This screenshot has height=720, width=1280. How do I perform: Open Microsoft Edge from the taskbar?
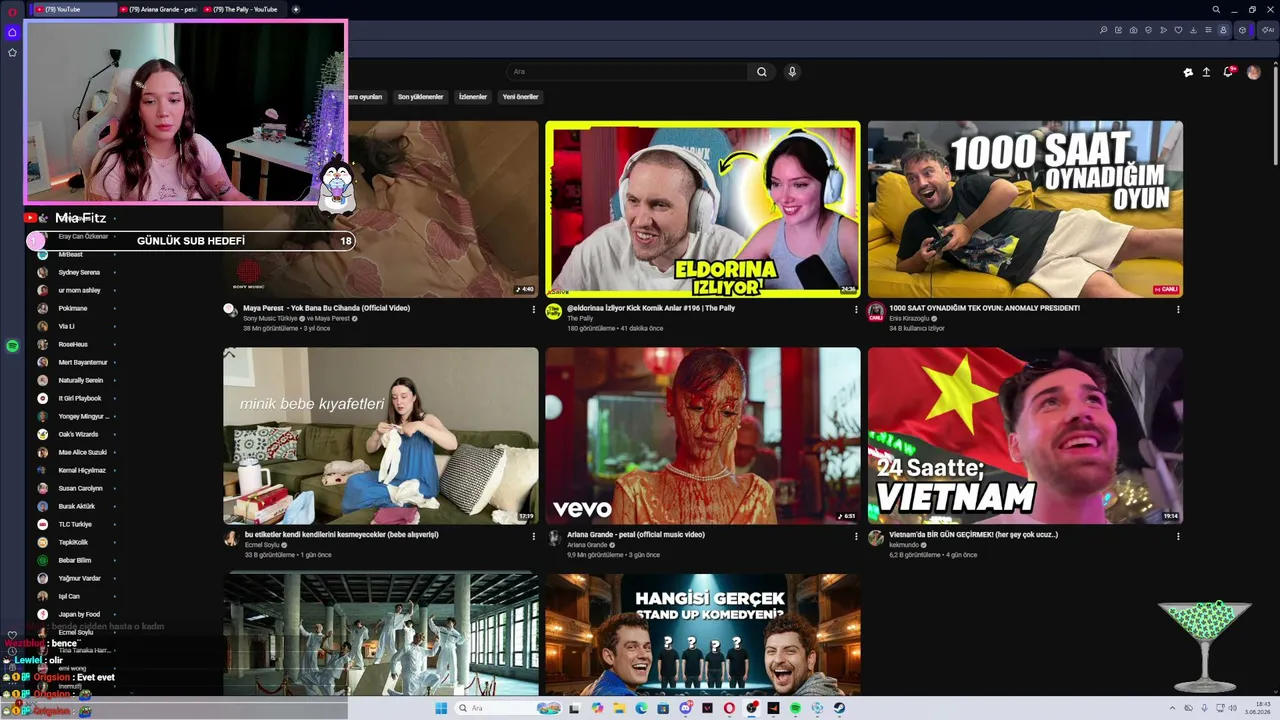[641, 708]
